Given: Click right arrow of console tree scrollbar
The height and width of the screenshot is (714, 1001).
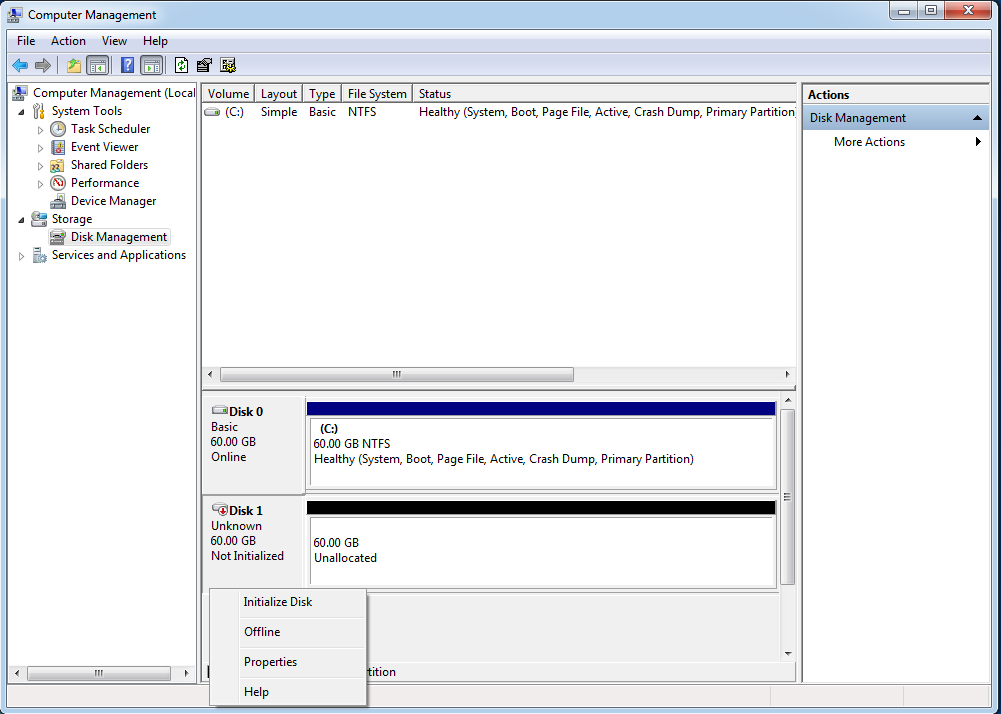Looking at the screenshot, I should 186,673.
